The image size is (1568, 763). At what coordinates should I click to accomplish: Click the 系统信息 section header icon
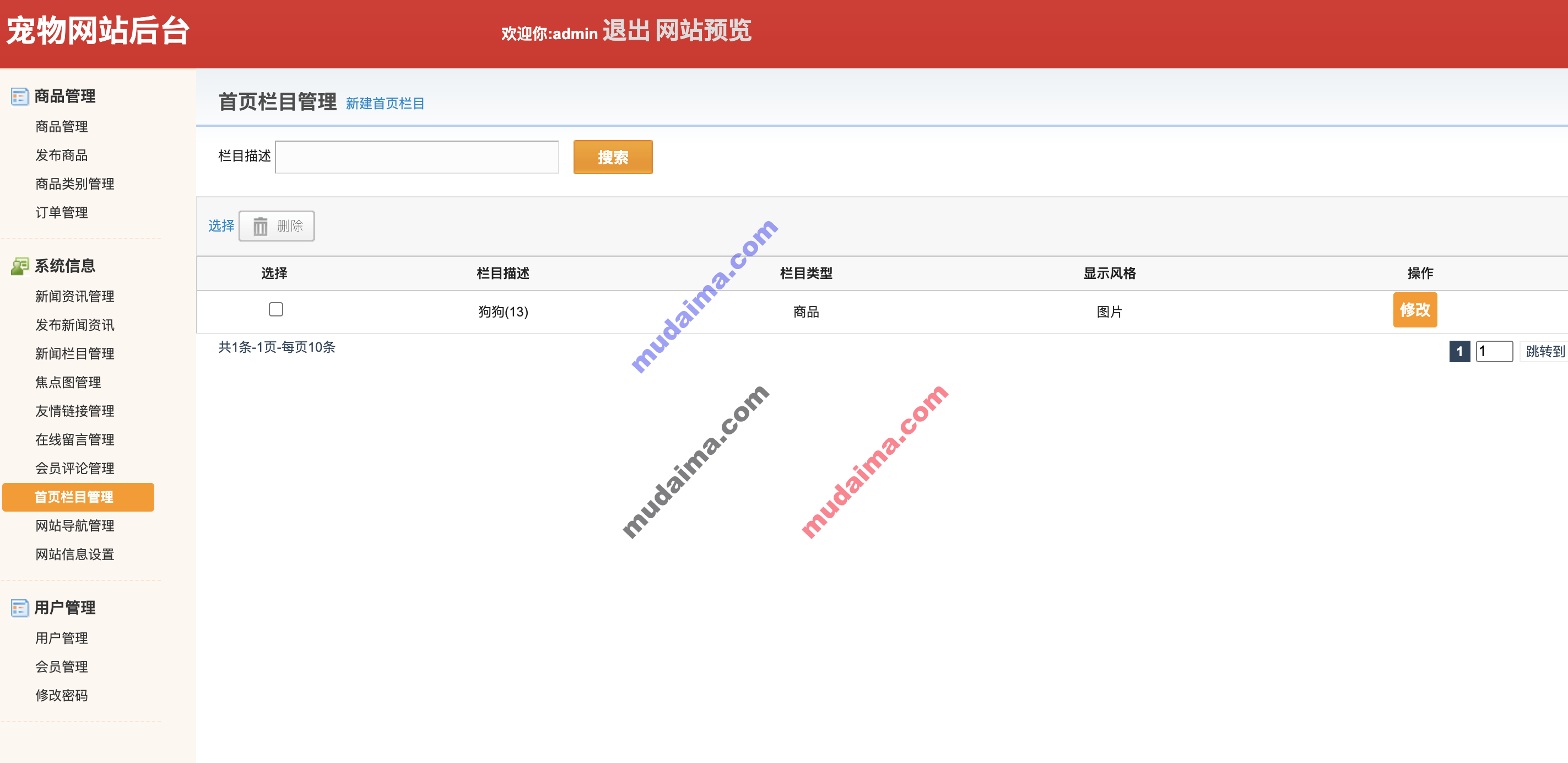coord(19,266)
